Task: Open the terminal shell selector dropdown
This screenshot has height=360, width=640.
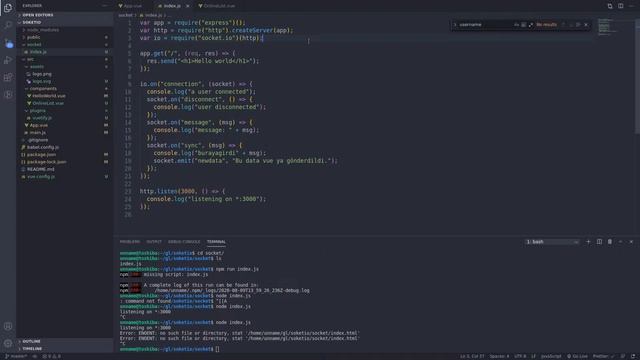Action: tap(552, 242)
